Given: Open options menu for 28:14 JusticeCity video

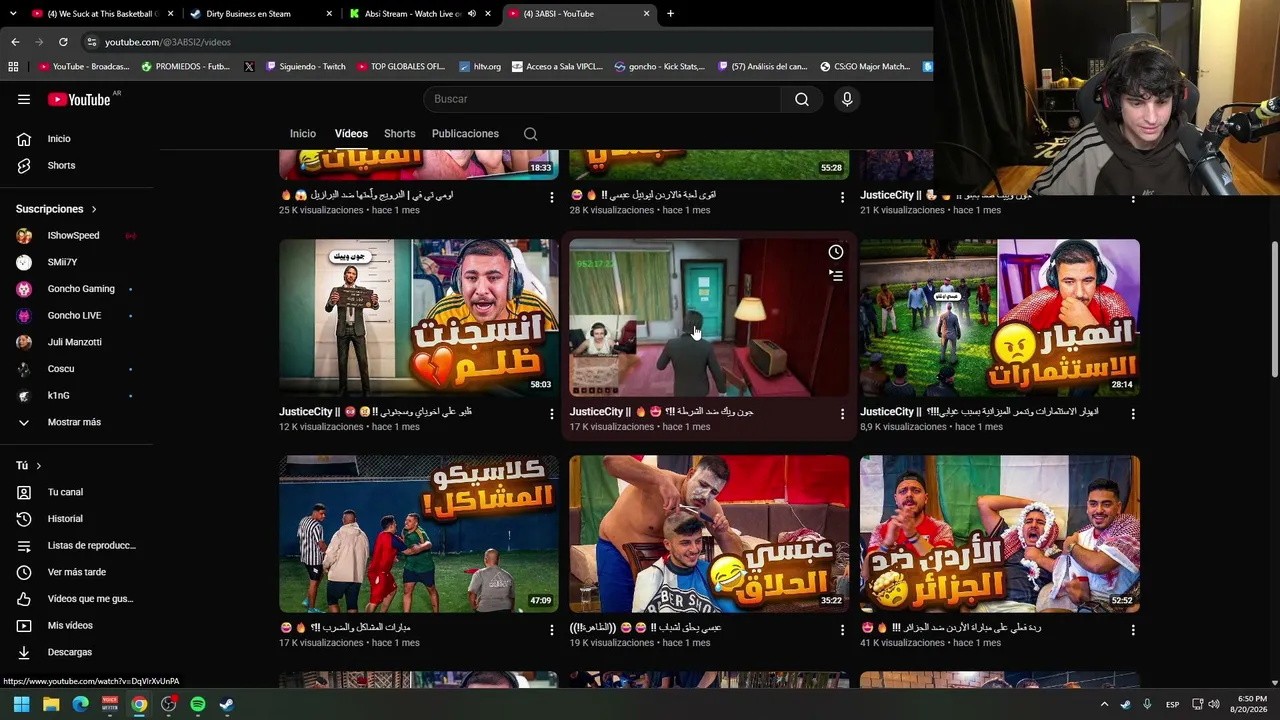Looking at the screenshot, I should point(1133,414).
